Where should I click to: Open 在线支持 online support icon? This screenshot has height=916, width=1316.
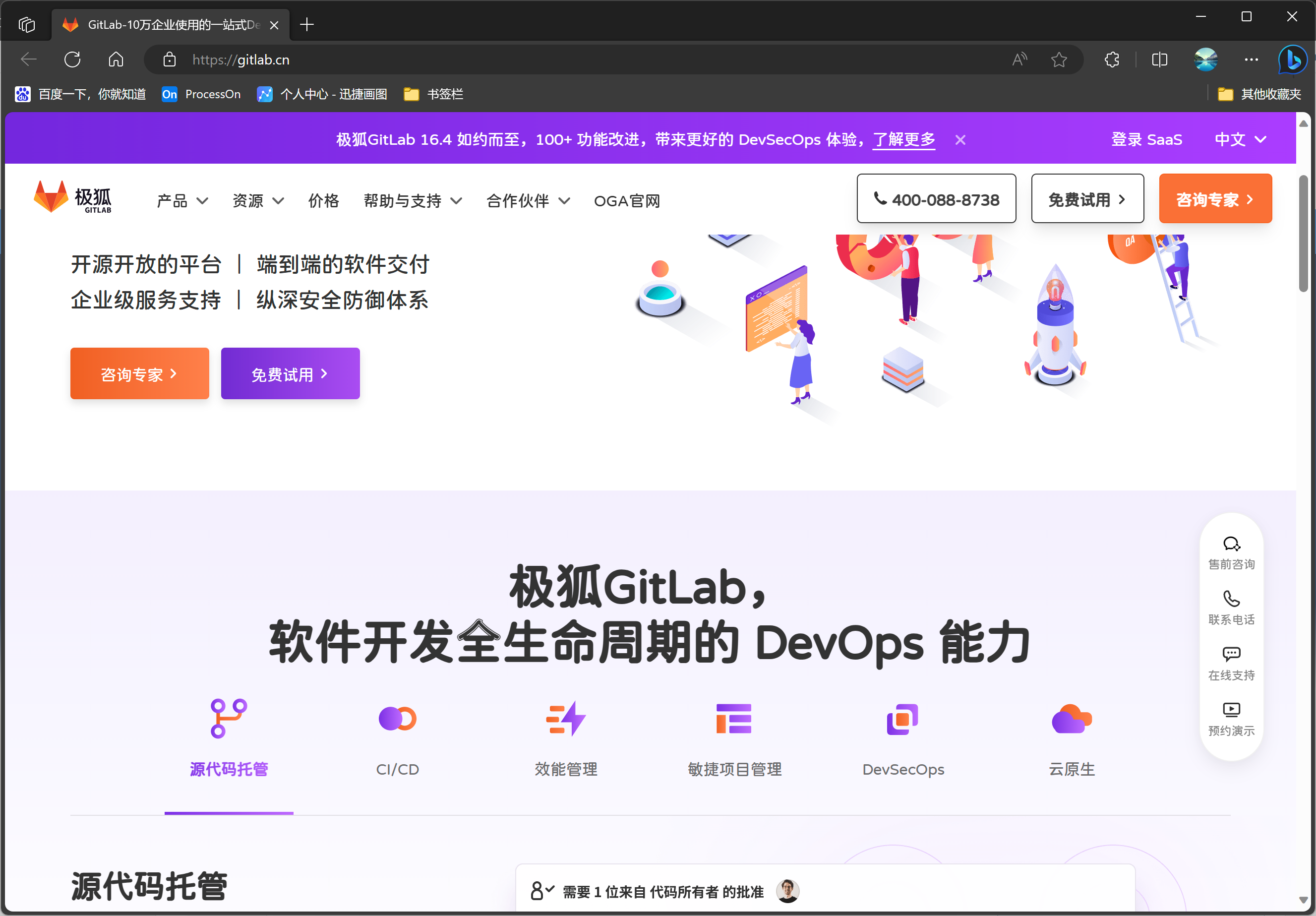(x=1231, y=654)
